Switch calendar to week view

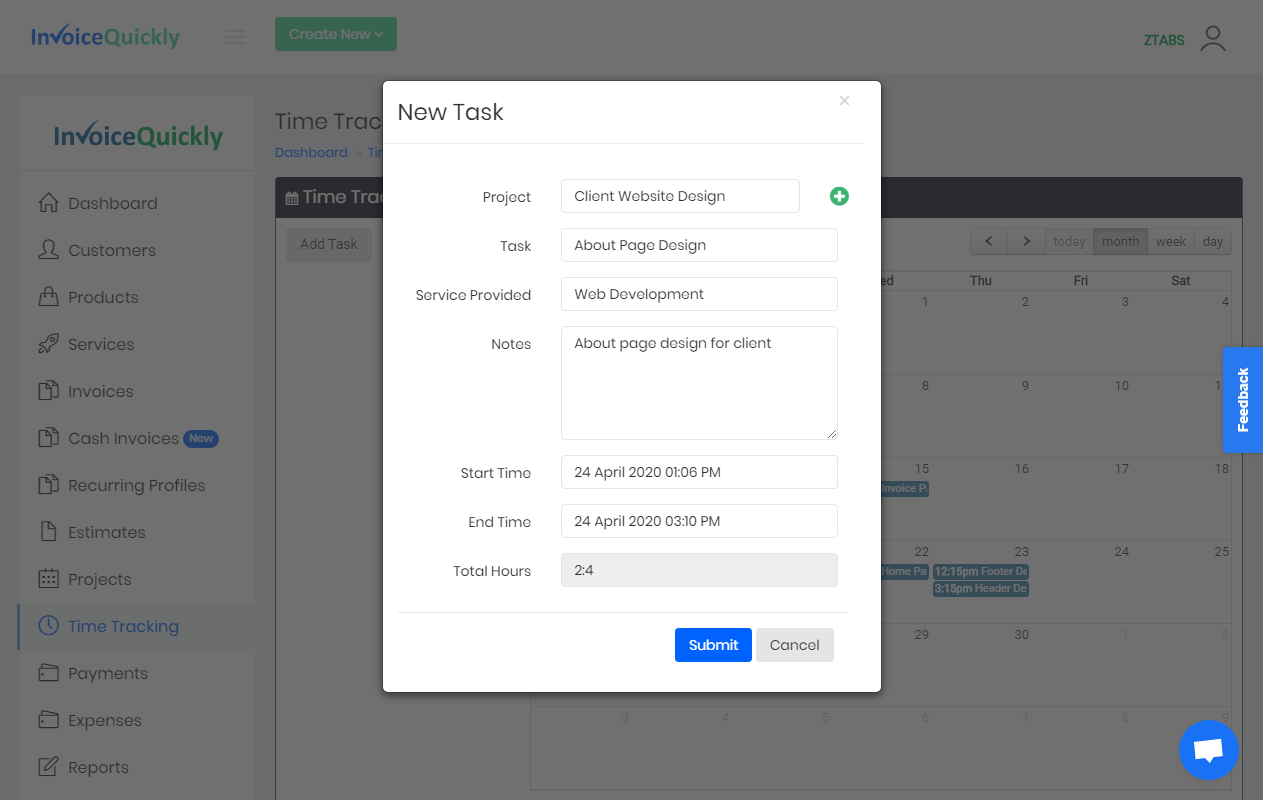pyautogui.click(x=1170, y=242)
